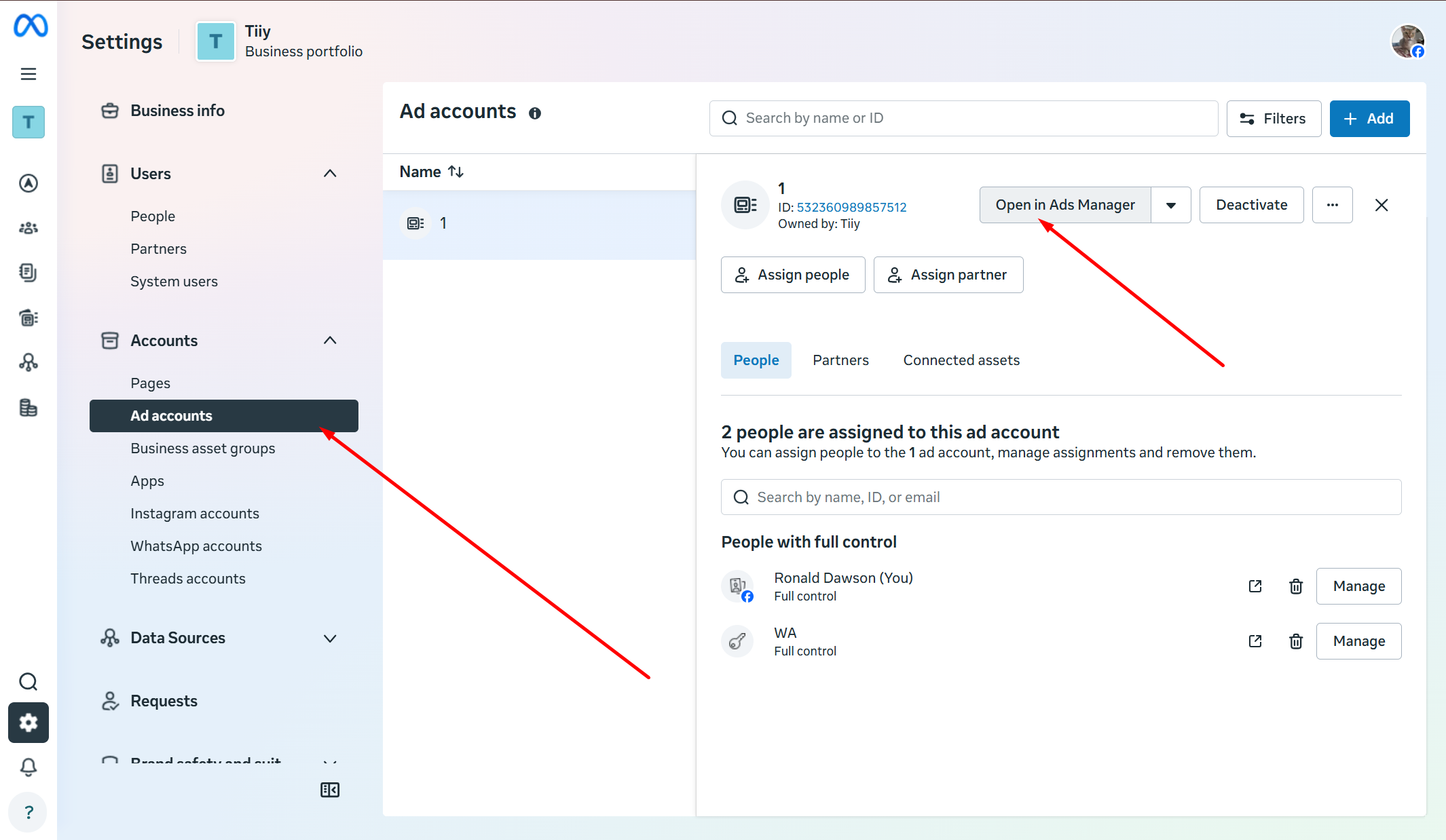
Task: Open the data sources node icon in left rail
Action: pyautogui.click(x=29, y=362)
